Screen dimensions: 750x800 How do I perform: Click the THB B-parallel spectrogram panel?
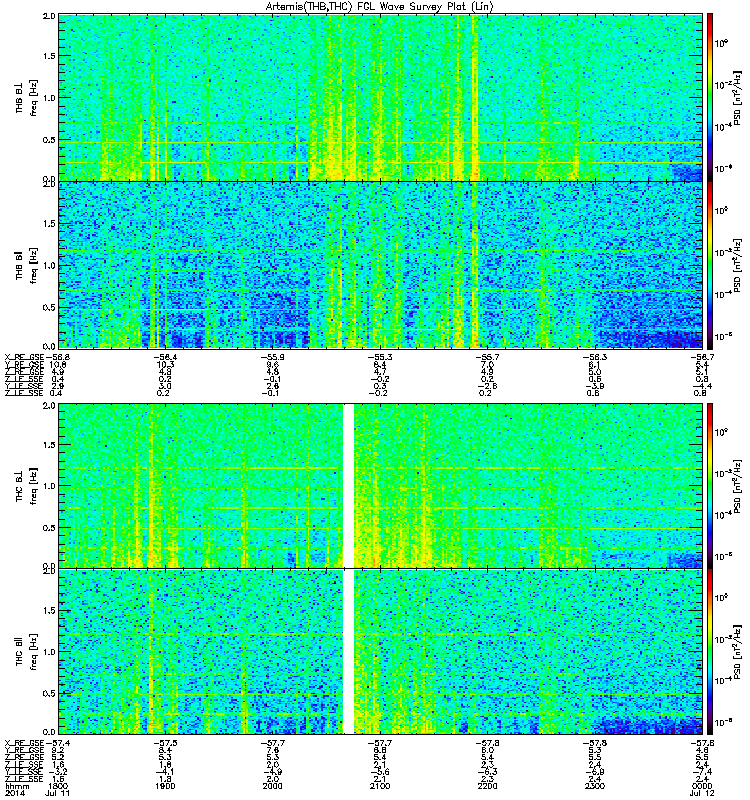(x=380, y=265)
